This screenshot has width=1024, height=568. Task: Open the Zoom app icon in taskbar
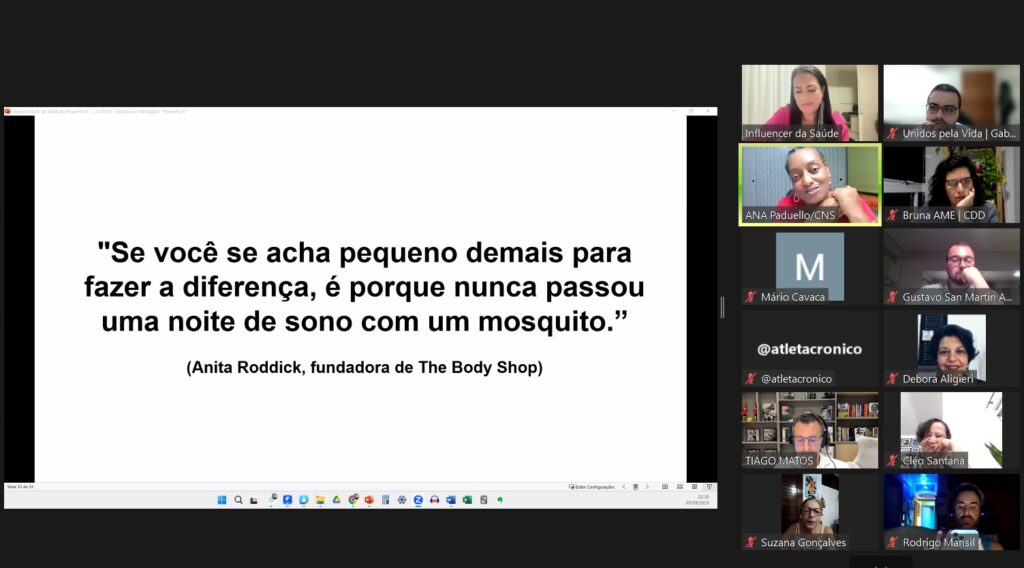418,500
